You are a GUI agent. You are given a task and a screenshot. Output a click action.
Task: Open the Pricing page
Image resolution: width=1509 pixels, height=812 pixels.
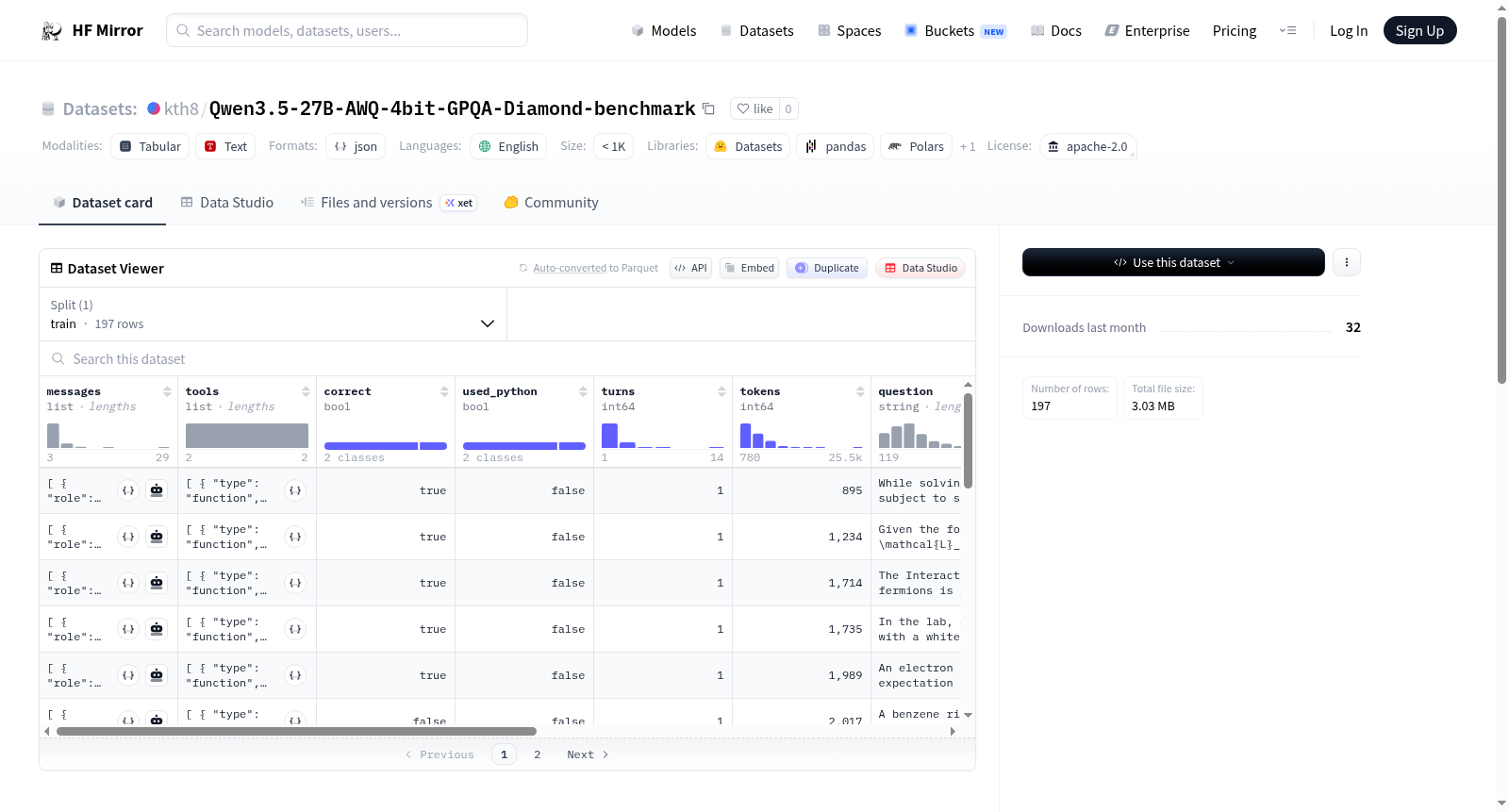coord(1235,30)
